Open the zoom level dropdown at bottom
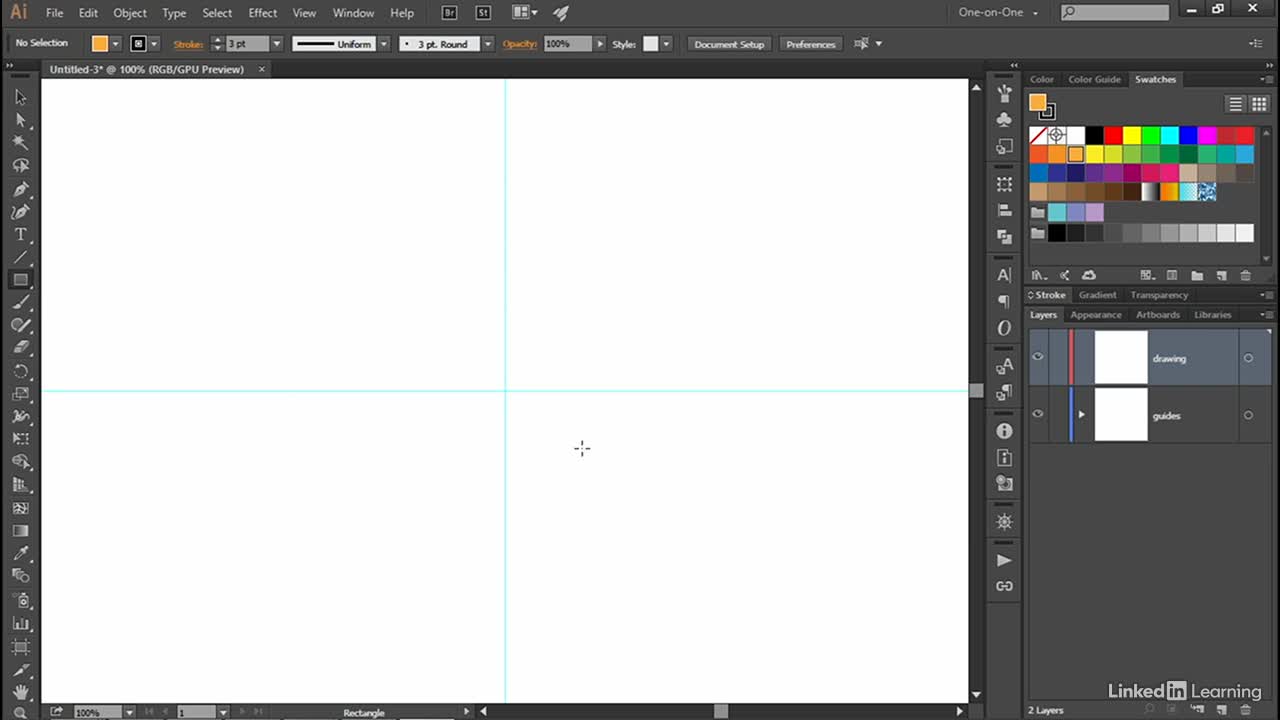This screenshot has width=1280, height=720. coord(129,712)
